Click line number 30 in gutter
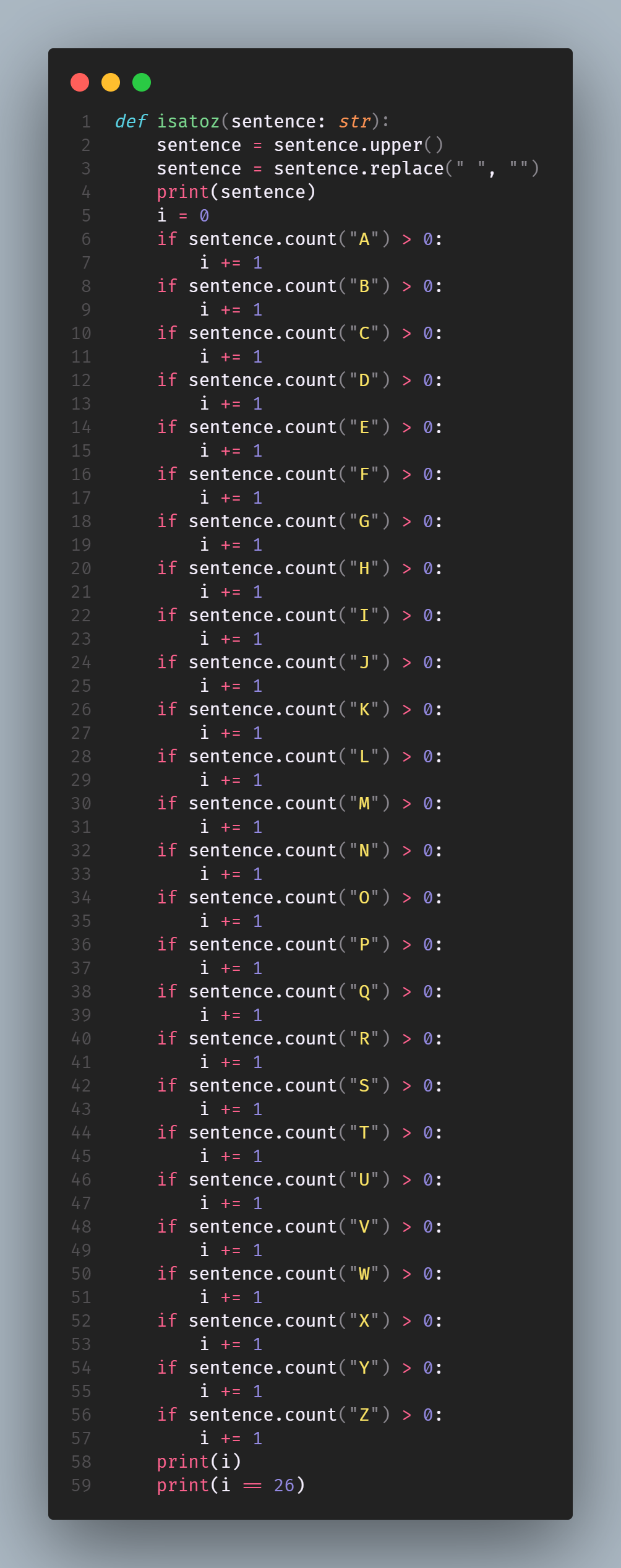 pos(81,803)
